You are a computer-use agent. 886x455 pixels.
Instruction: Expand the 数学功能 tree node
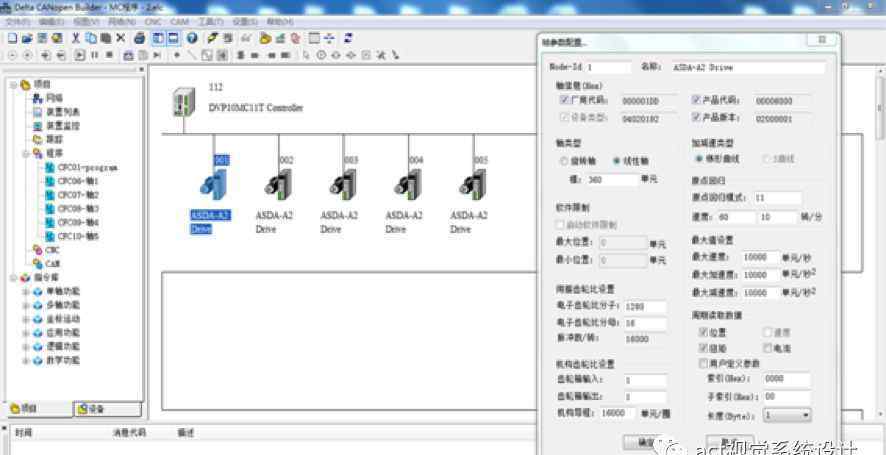click(x=25, y=360)
